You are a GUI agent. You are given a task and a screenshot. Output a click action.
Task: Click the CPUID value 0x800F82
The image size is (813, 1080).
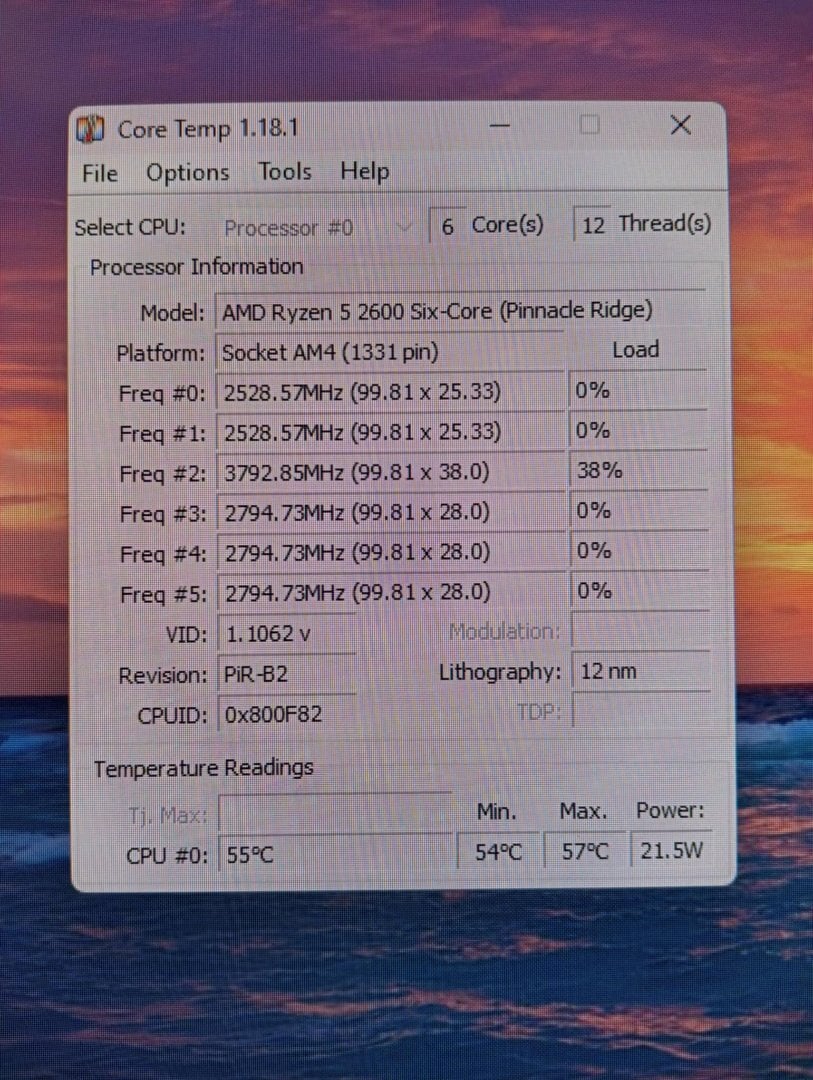(288, 714)
